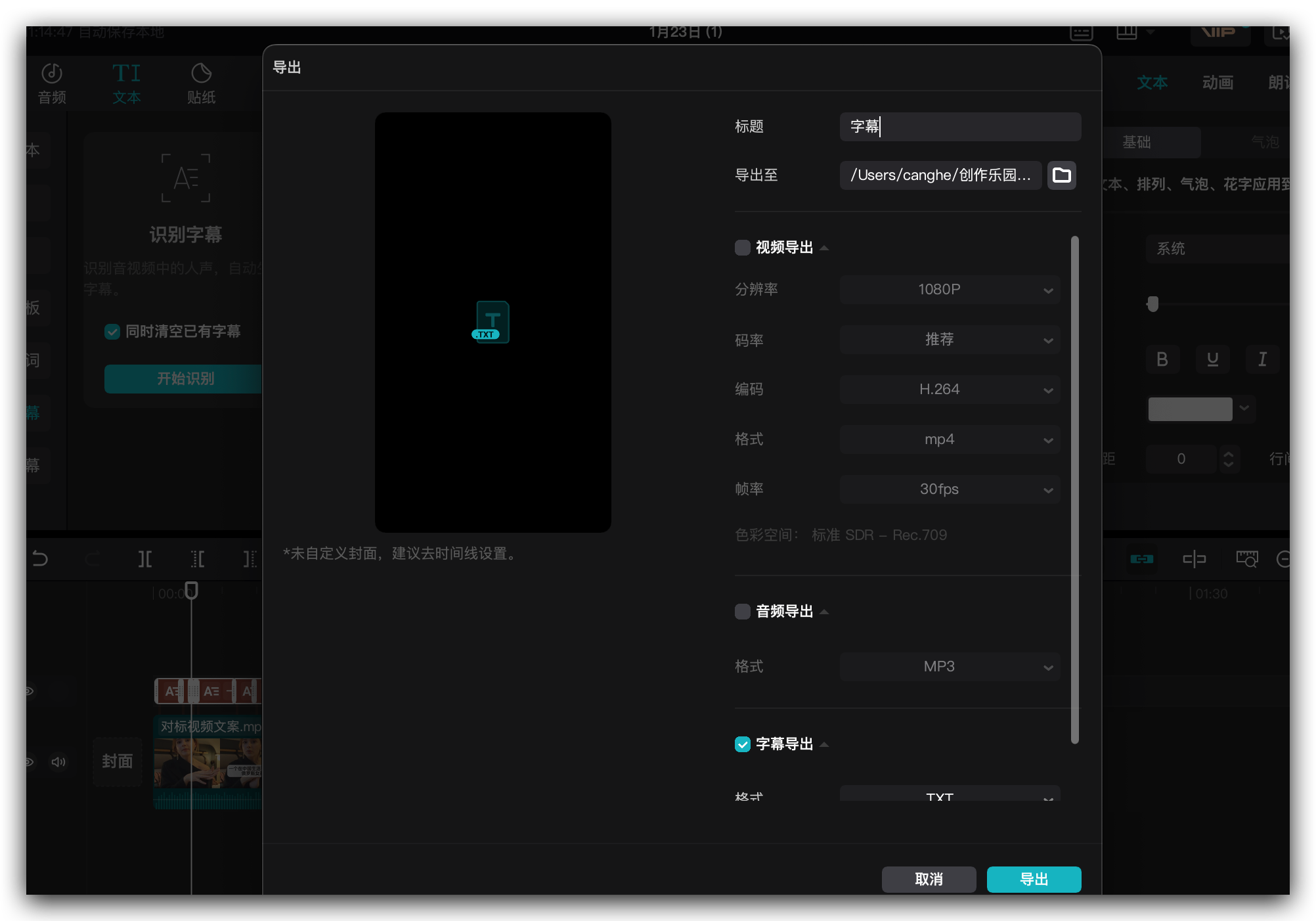Click the undo arrow icon
The image size is (1316, 921).
[x=40, y=559]
